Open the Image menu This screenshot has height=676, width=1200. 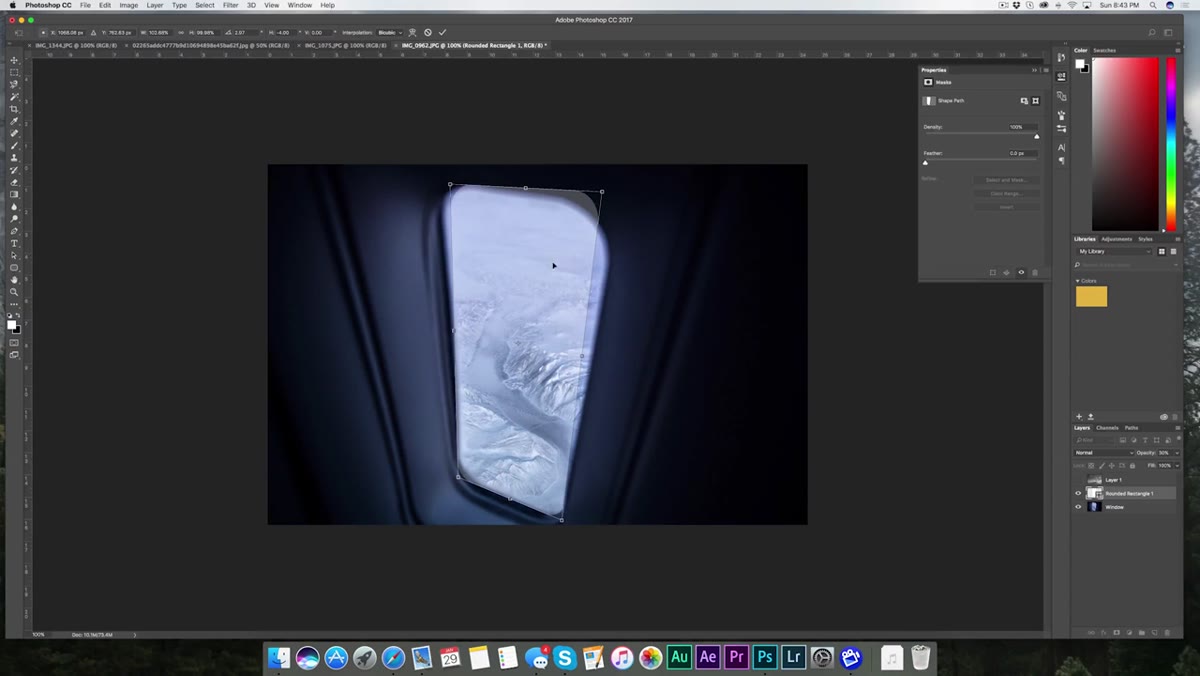pyautogui.click(x=129, y=5)
